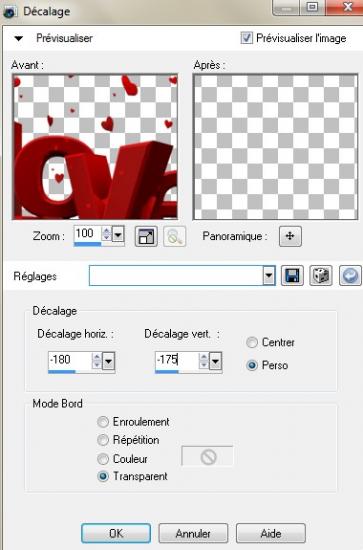Click the Après preview pane
Image resolution: width=363 pixels, height=550 pixels.
point(276,147)
